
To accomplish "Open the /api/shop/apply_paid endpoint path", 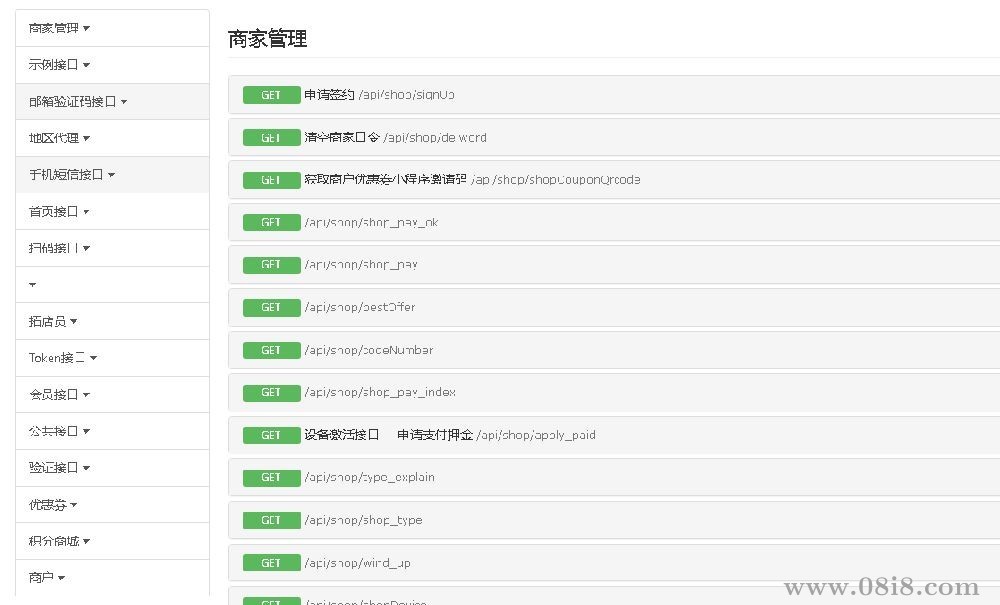I will 536,435.
